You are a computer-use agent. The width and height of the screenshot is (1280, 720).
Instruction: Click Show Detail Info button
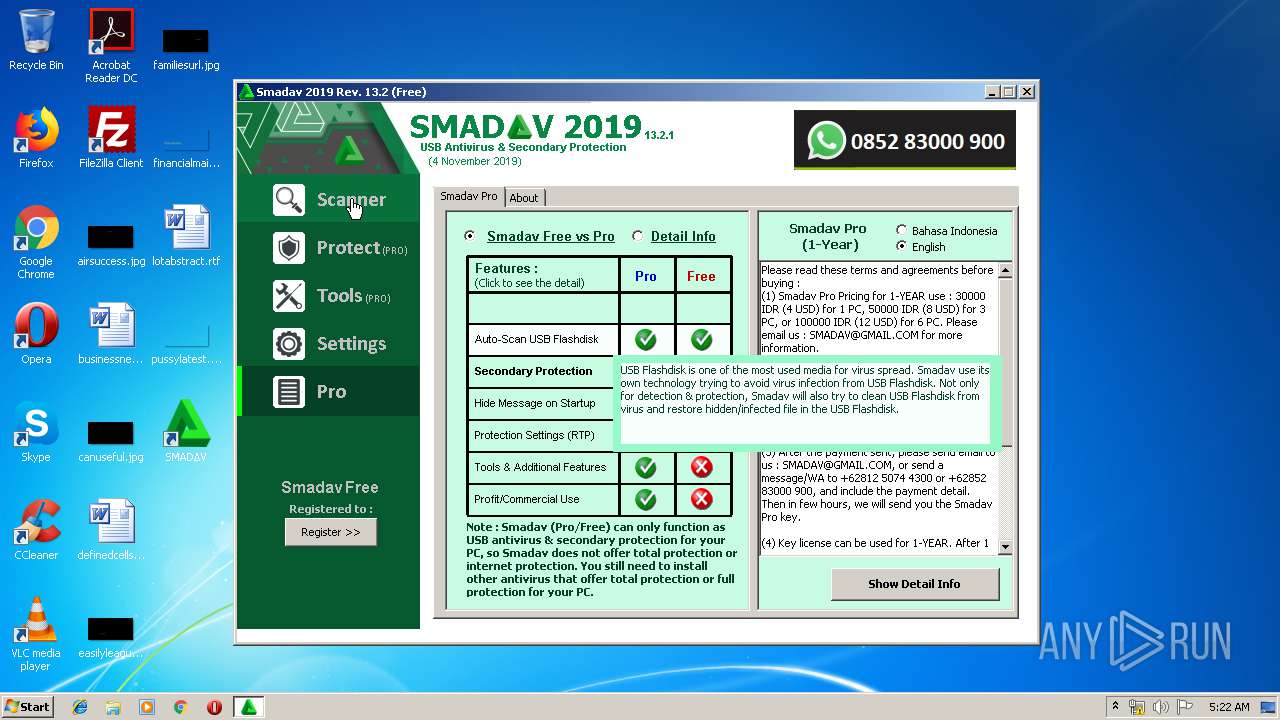coord(914,584)
